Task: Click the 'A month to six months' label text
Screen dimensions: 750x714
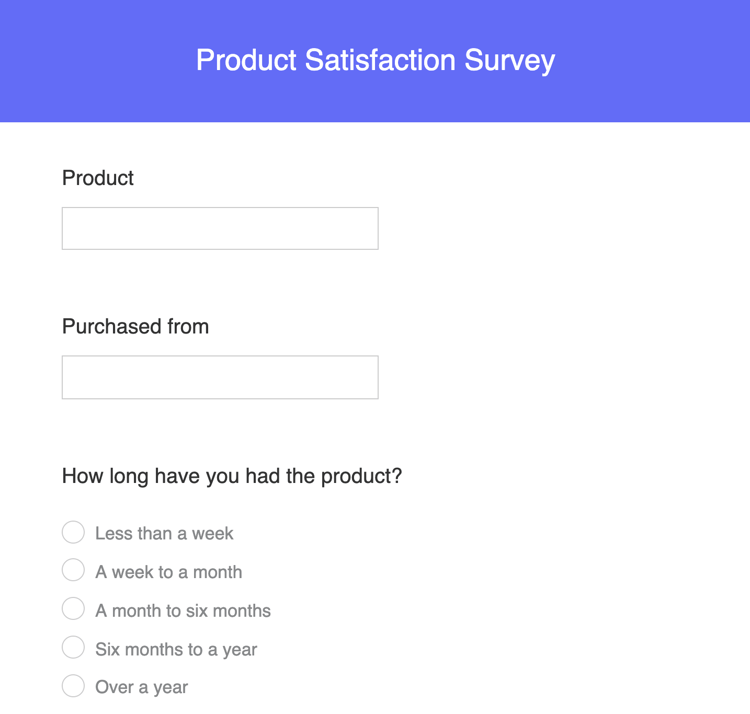Action: [183, 610]
